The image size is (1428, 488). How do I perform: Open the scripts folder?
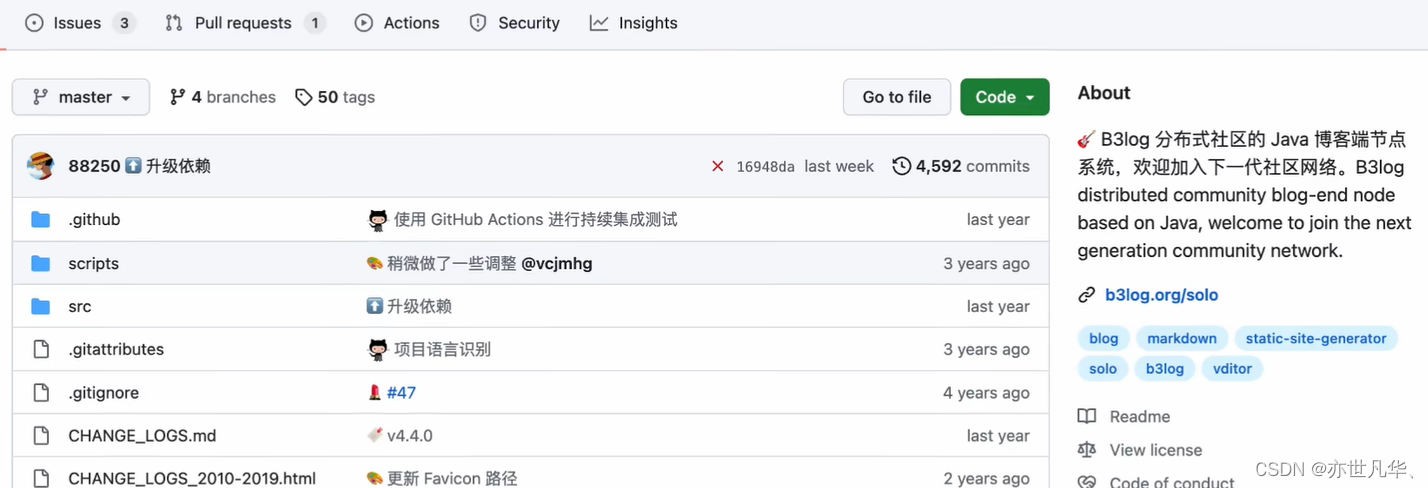pos(93,264)
